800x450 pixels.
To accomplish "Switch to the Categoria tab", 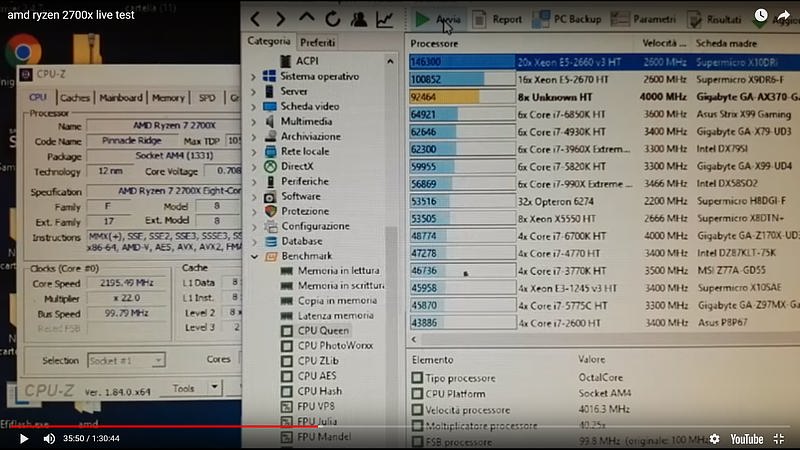I will 269,41.
